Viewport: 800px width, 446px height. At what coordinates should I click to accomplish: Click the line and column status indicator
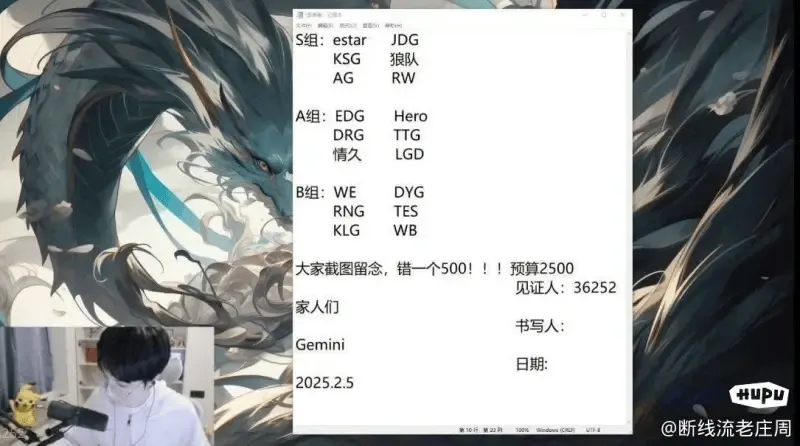(481, 430)
